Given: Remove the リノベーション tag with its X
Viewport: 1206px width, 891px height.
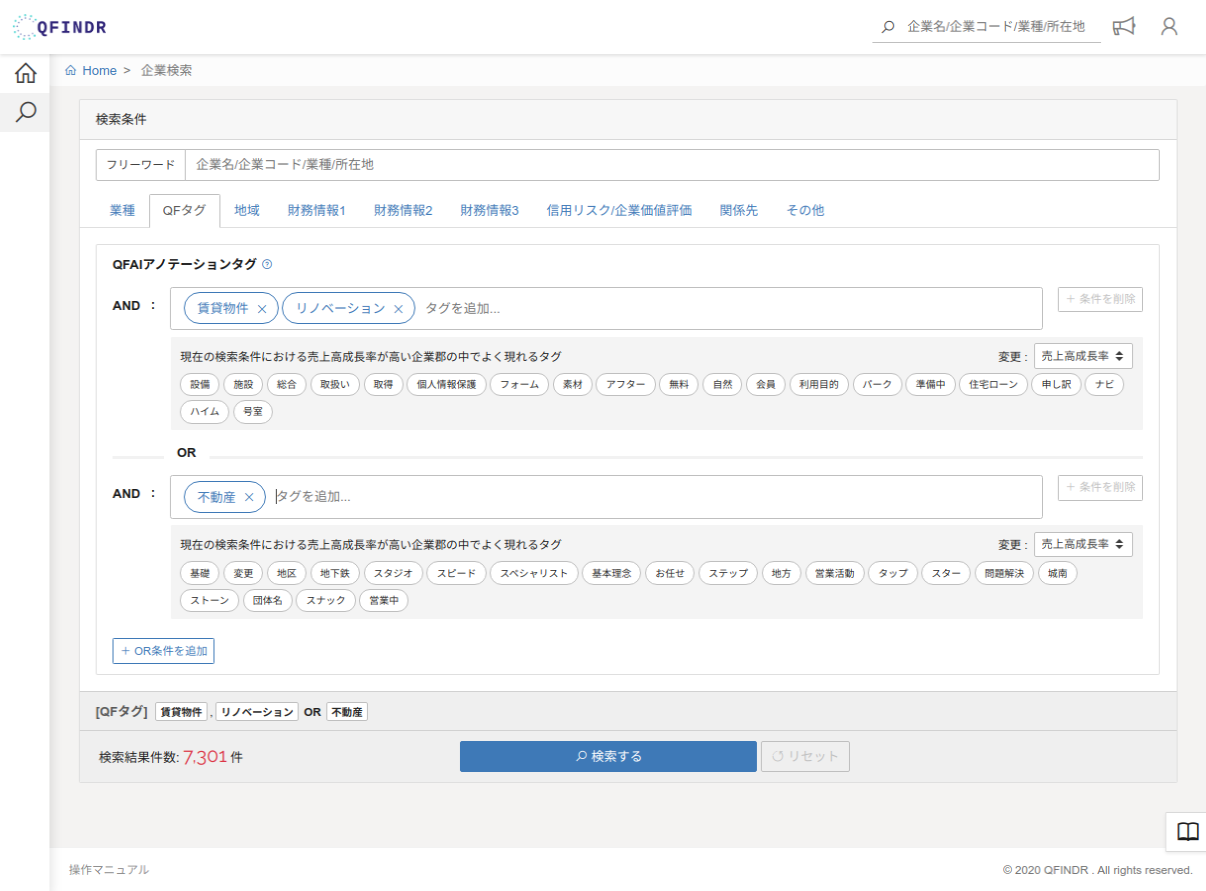Looking at the screenshot, I should 398,309.
